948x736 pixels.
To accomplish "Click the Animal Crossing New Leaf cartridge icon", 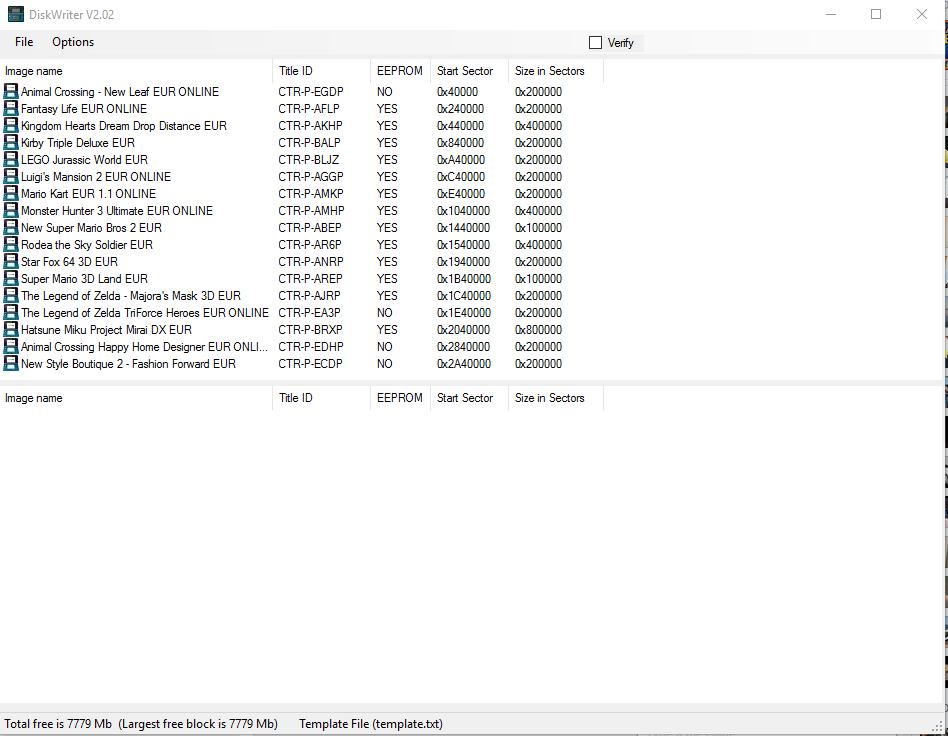I will click(11, 91).
